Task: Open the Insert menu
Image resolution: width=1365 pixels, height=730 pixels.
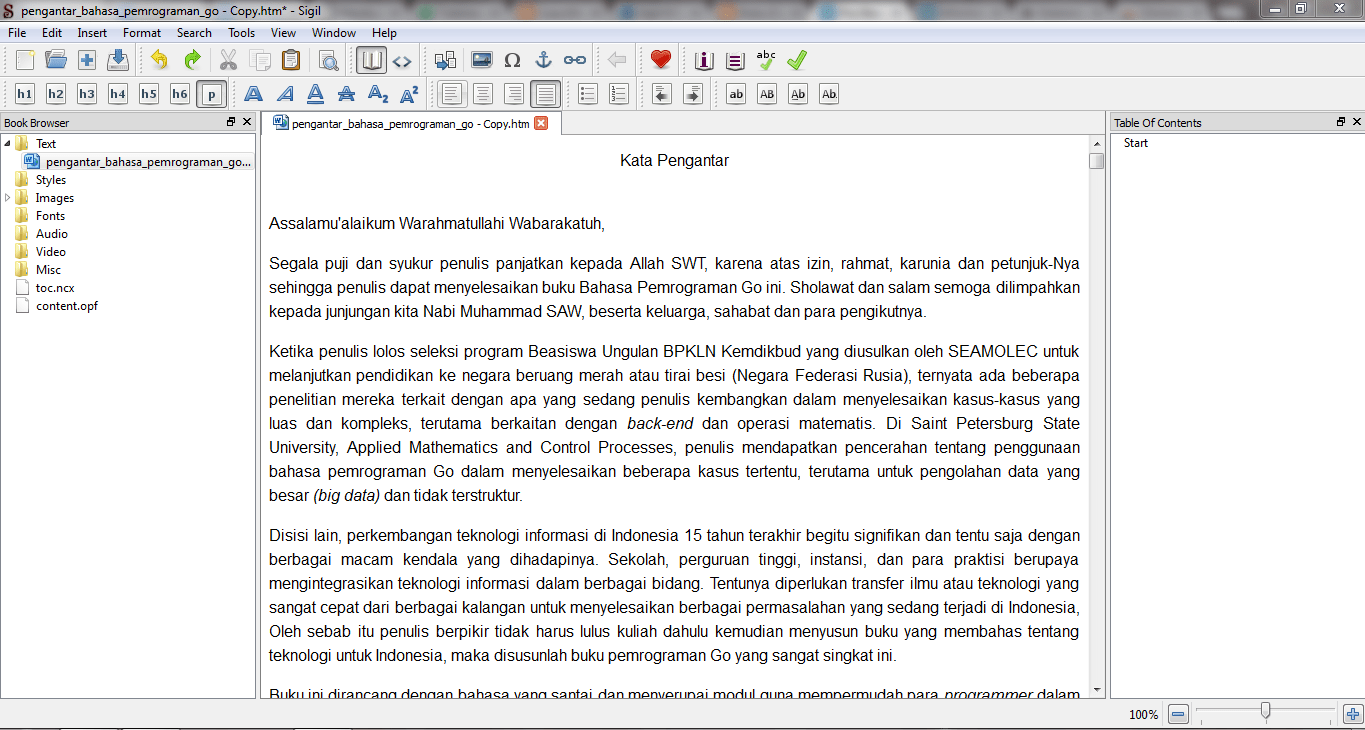Action: click(x=92, y=33)
